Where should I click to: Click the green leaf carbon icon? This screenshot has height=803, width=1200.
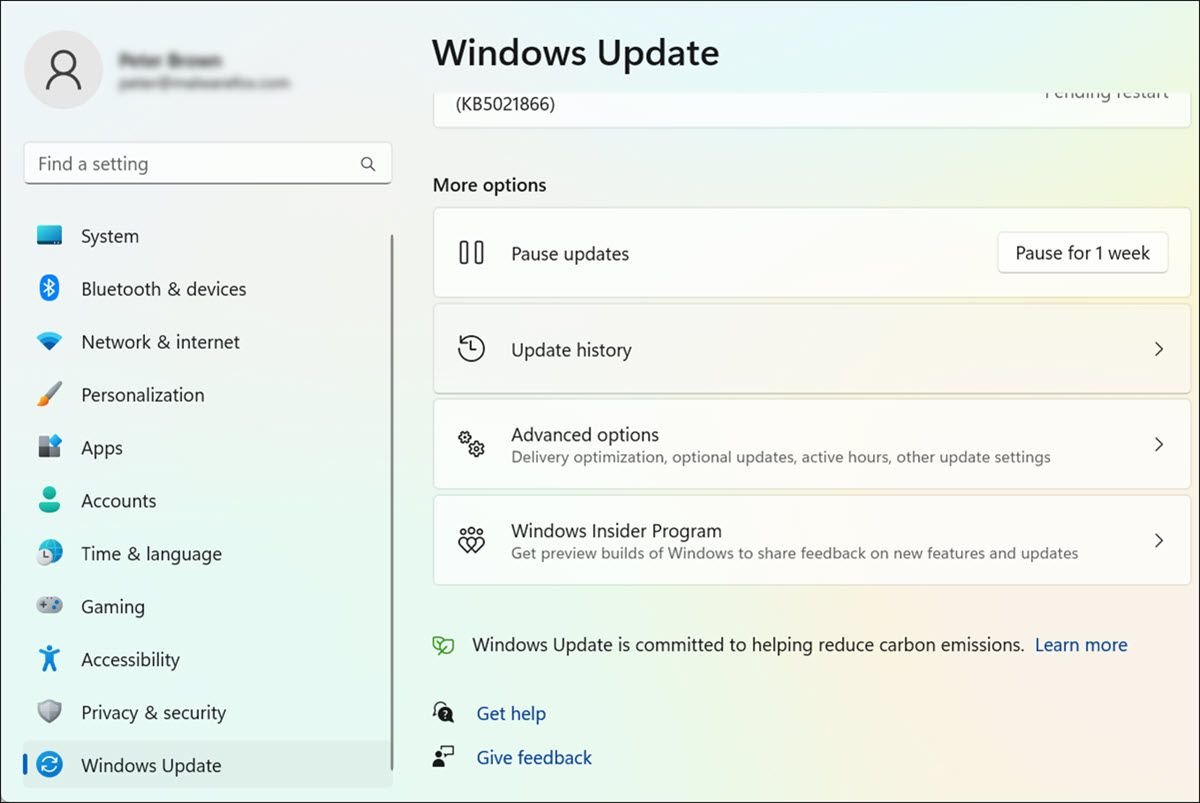(x=443, y=645)
